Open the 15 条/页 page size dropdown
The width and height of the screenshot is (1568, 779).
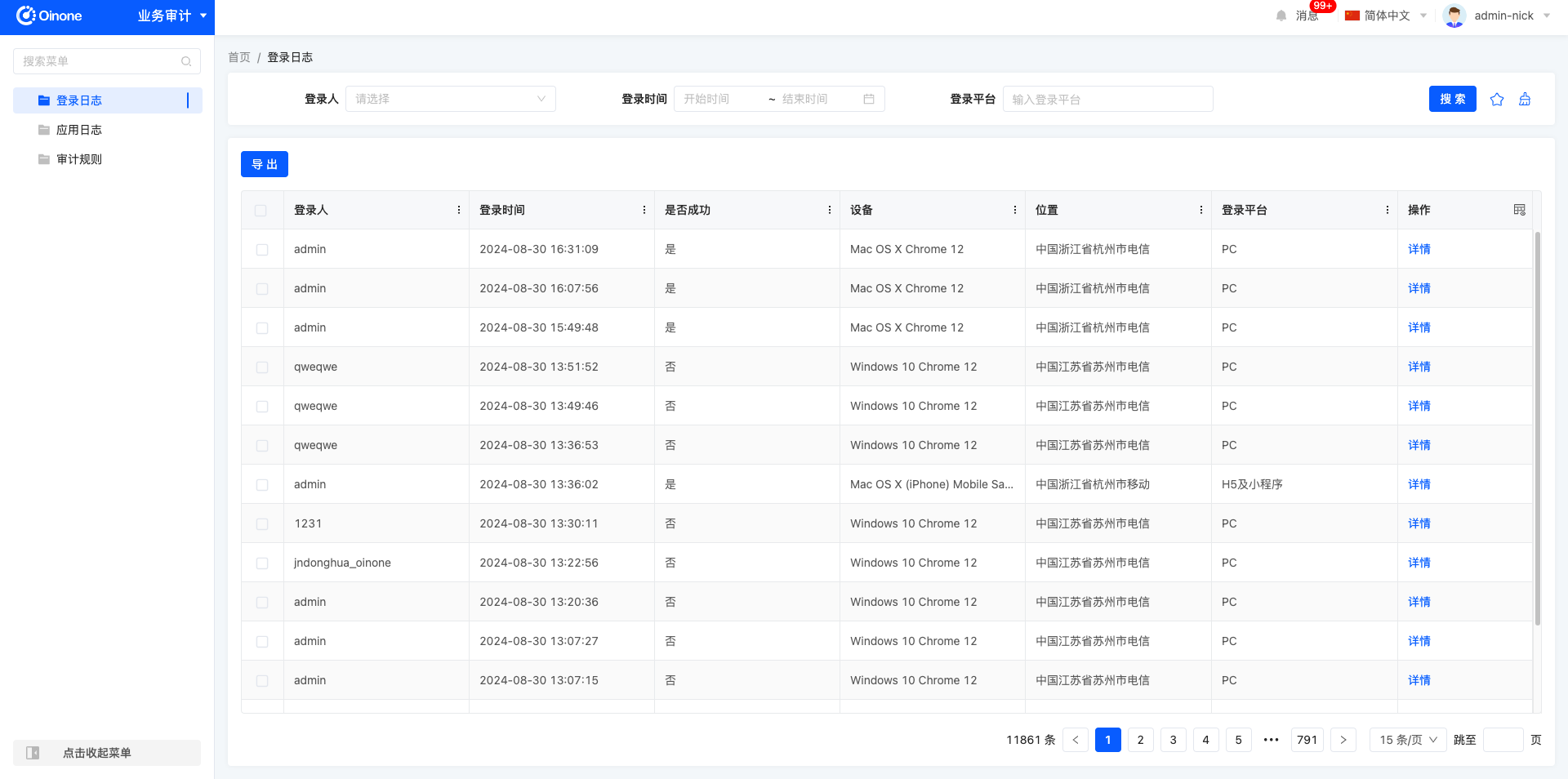tap(1408, 740)
